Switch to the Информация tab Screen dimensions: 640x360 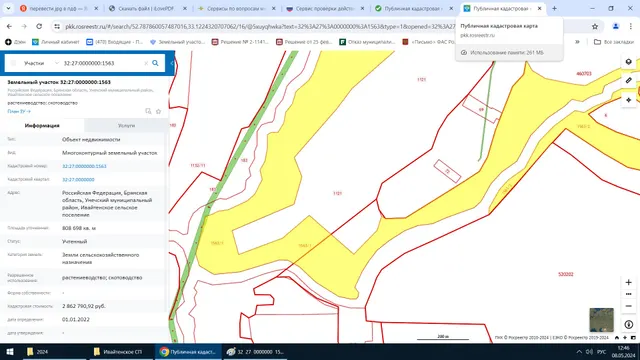point(42,125)
